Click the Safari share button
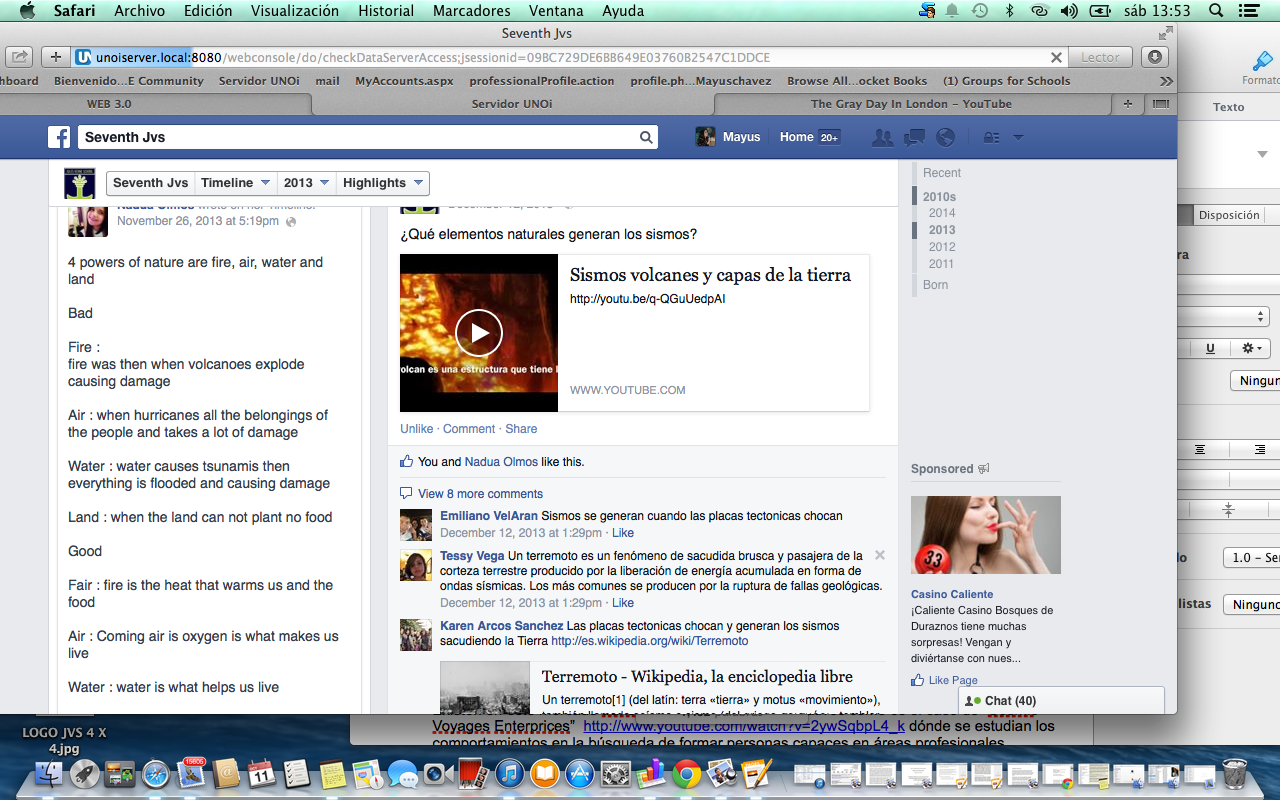 (x=20, y=57)
